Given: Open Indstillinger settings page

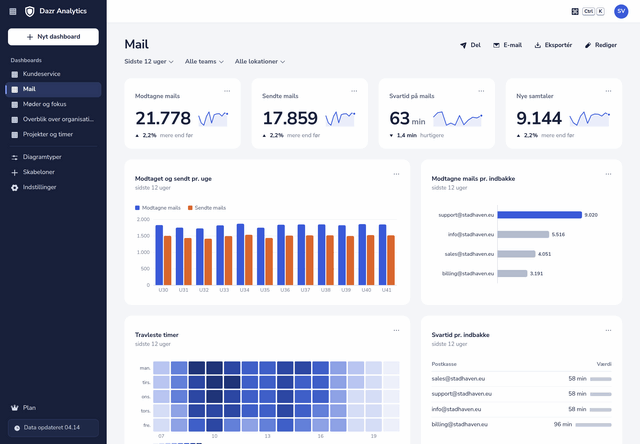Looking at the screenshot, I should [x=53, y=187].
